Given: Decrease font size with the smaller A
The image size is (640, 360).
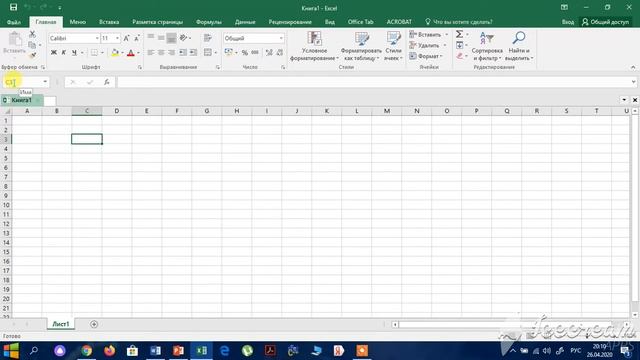Looking at the screenshot, I should point(137,38).
